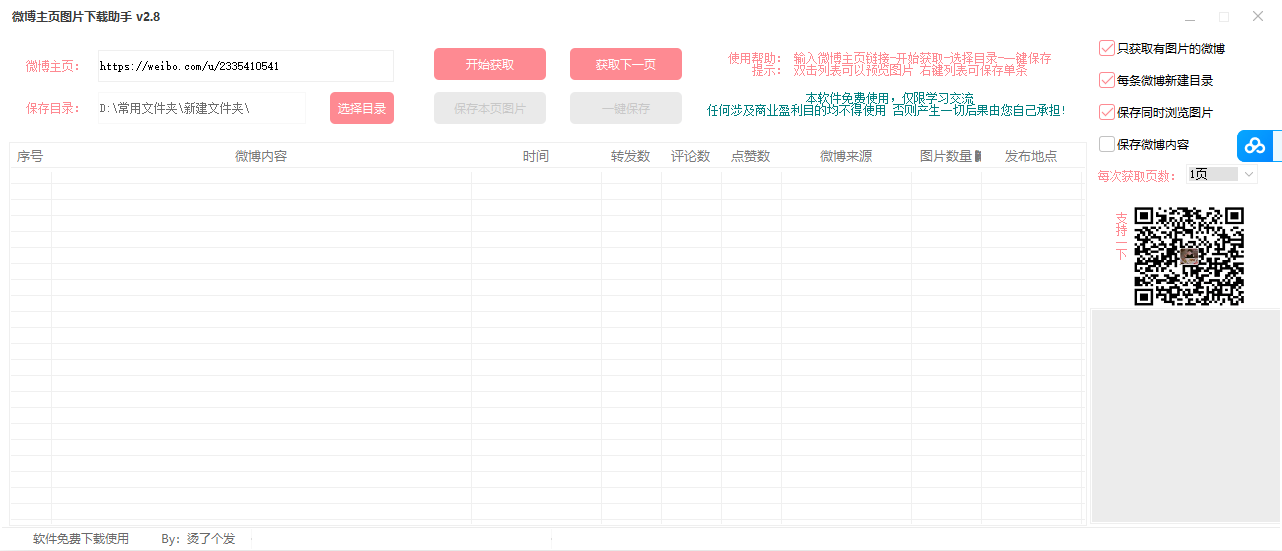Click the 获取下一页 button
The width and height of the screenshot is (1282, 551).
[x=625, y=64]
